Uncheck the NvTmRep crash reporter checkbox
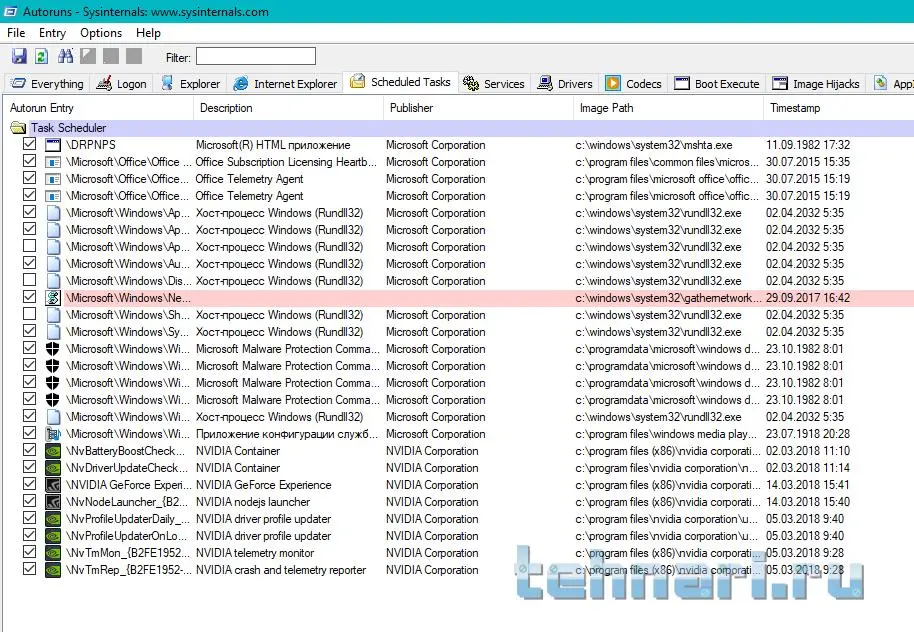Viewport: 914px width, 632px height. (29, 569)
